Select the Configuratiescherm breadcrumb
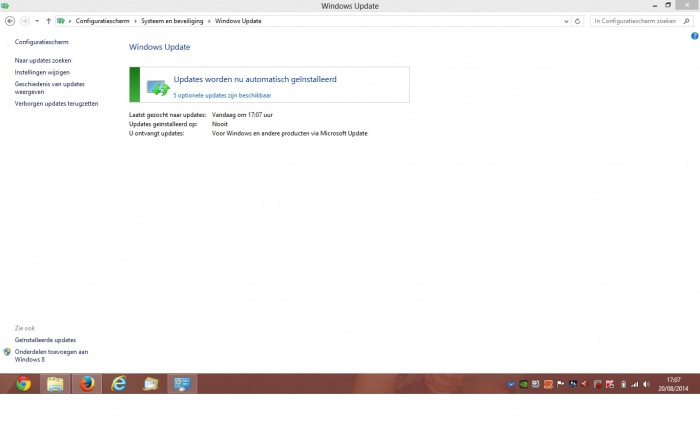 pos(102,21)
